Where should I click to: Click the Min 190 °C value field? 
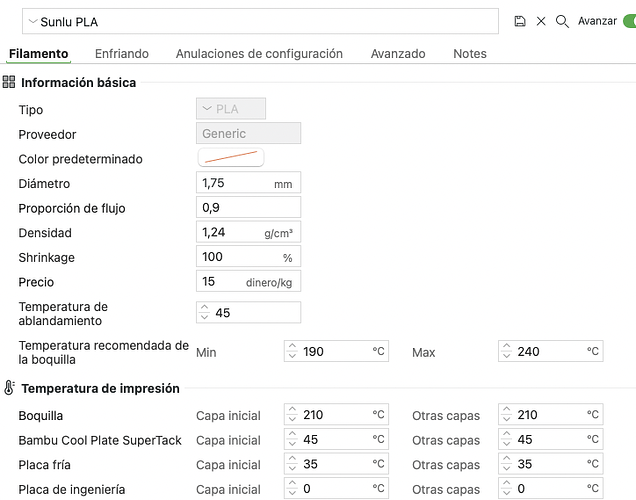coord(336,351)
